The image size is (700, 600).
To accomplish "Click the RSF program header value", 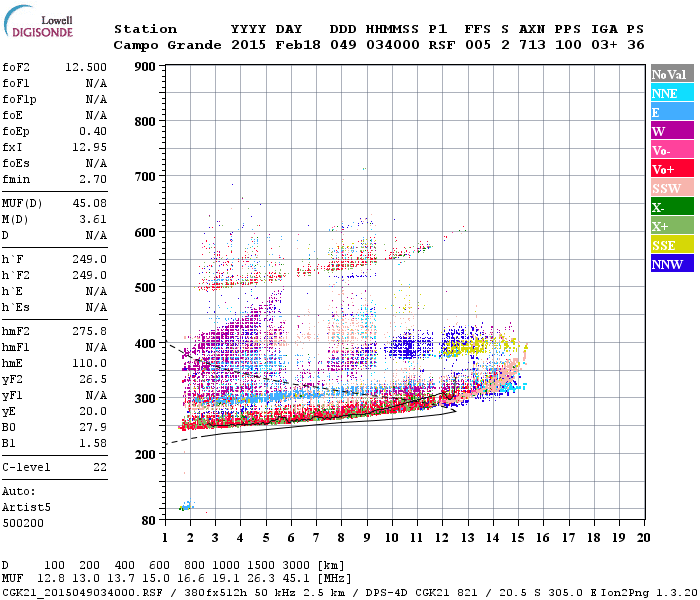I will coord(442,45).
